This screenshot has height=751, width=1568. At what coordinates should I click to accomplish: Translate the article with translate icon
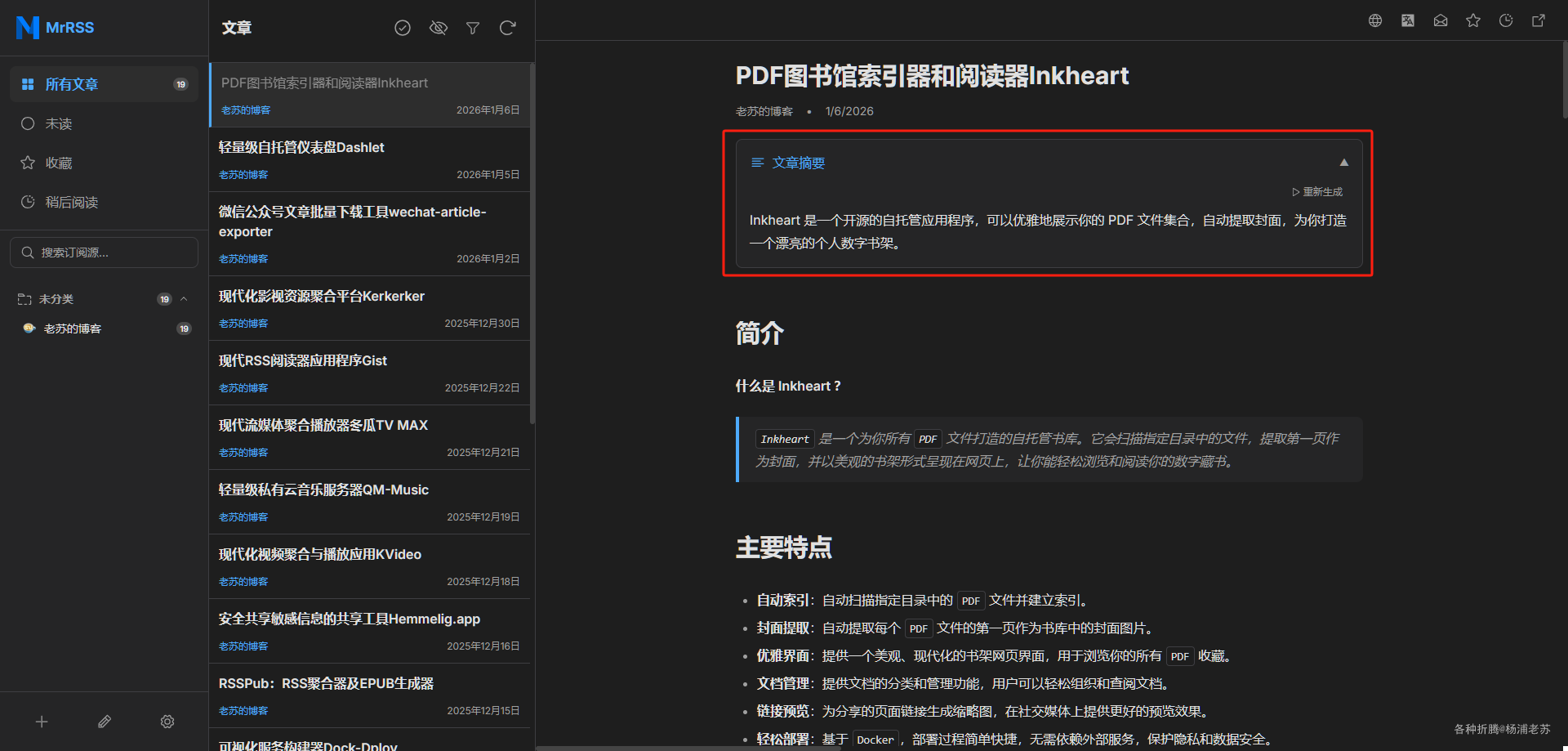[x=1408, y=20]
